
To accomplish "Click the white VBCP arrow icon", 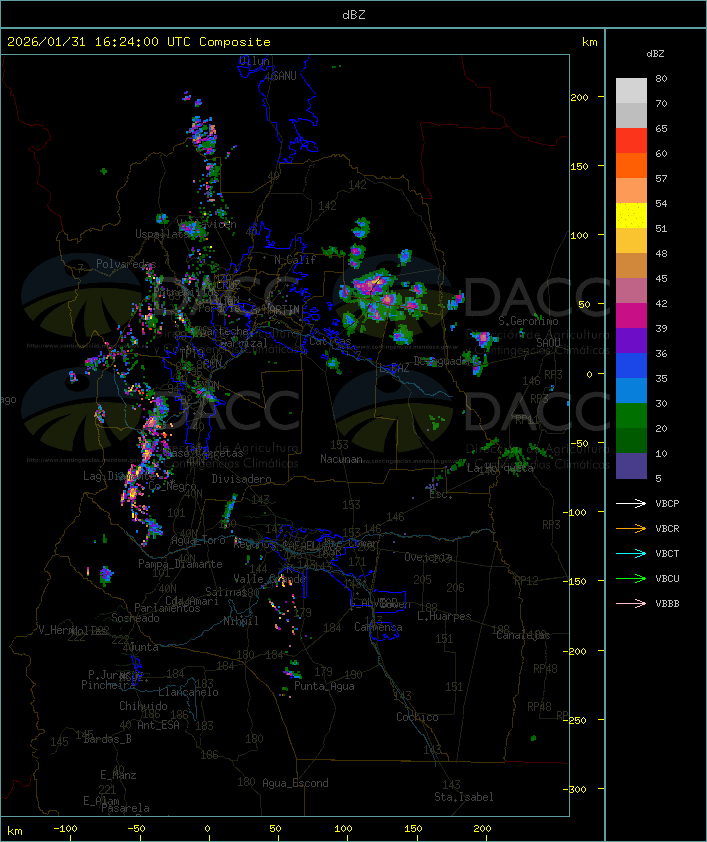I will pyautogui.click(x=632, y=503).
